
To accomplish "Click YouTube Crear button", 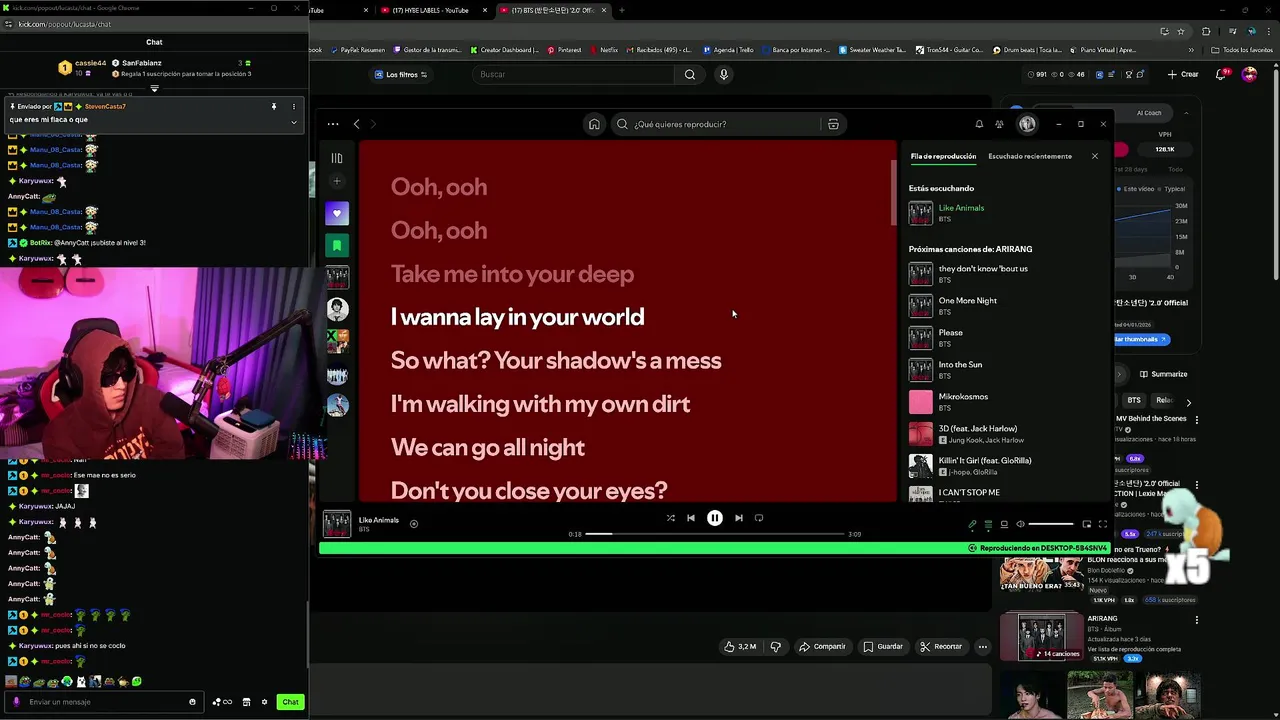I will pos(1182,74).
